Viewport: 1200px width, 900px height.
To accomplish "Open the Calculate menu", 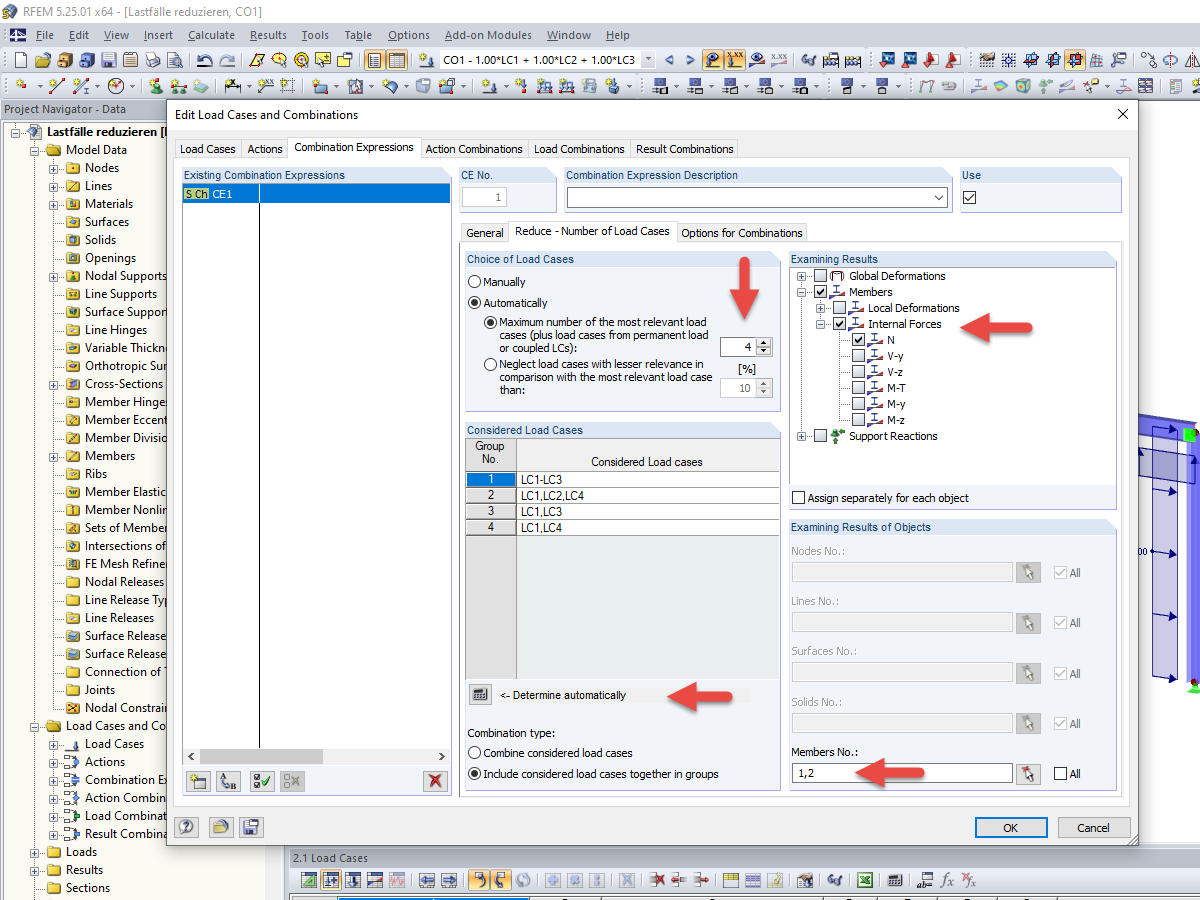I will tap(211, 35).
